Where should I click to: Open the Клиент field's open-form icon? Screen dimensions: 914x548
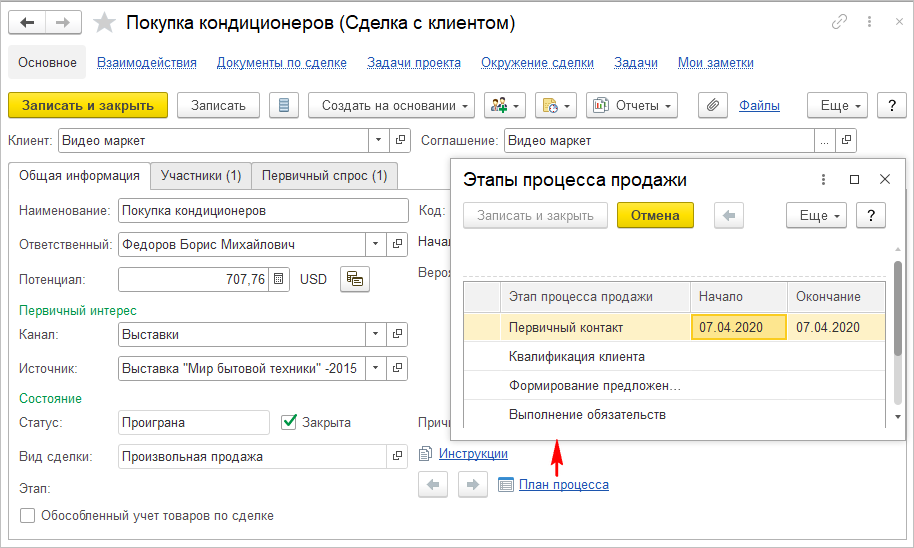click(x=400, y=141)
